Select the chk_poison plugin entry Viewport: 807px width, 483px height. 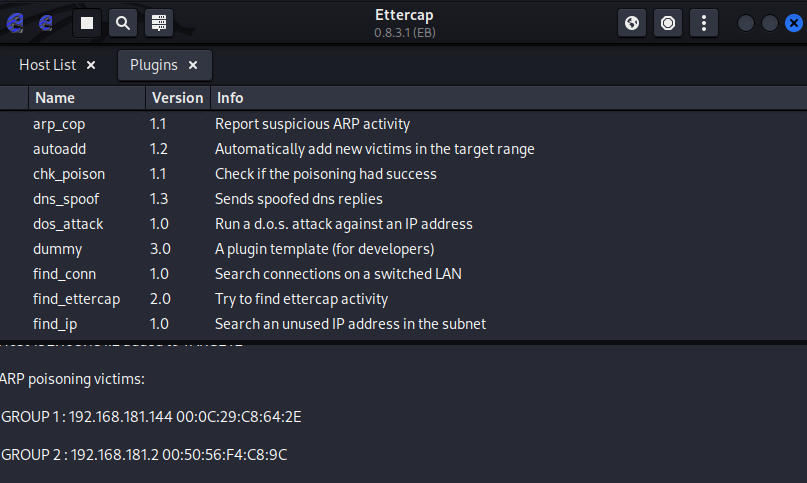coord(68,174)
